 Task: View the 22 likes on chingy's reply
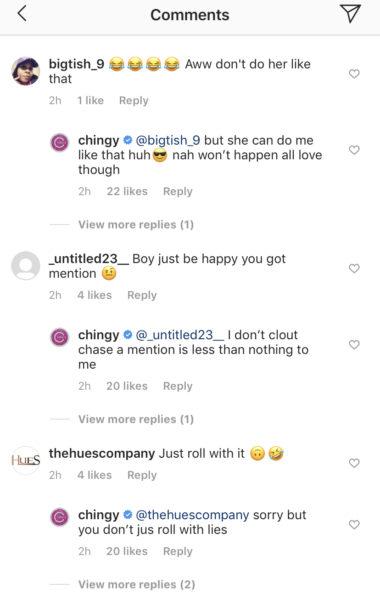point(127,191)
